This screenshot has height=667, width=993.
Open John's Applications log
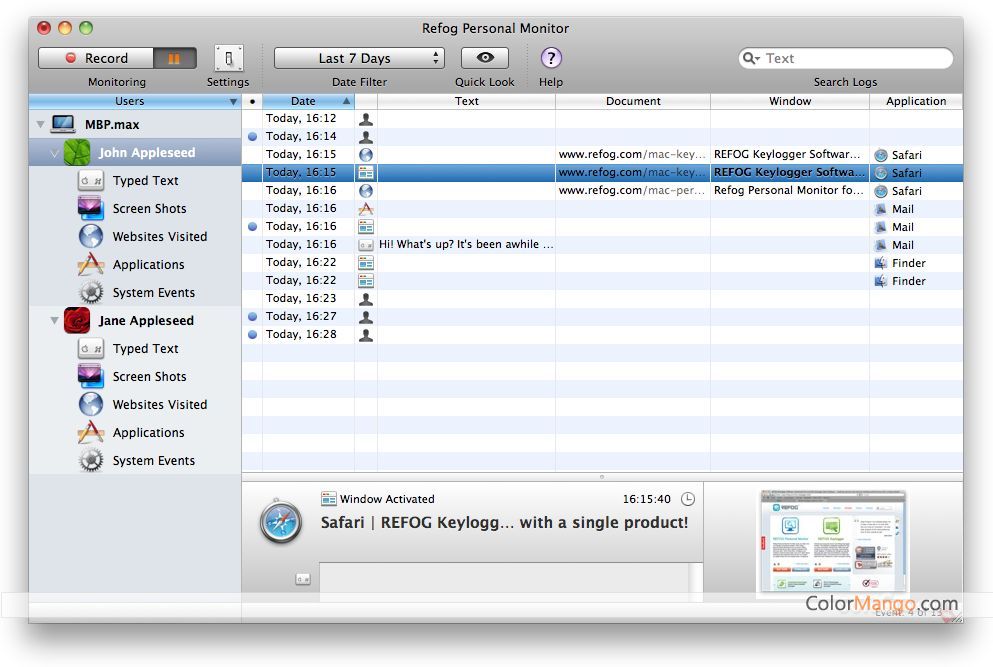(148, 265)
